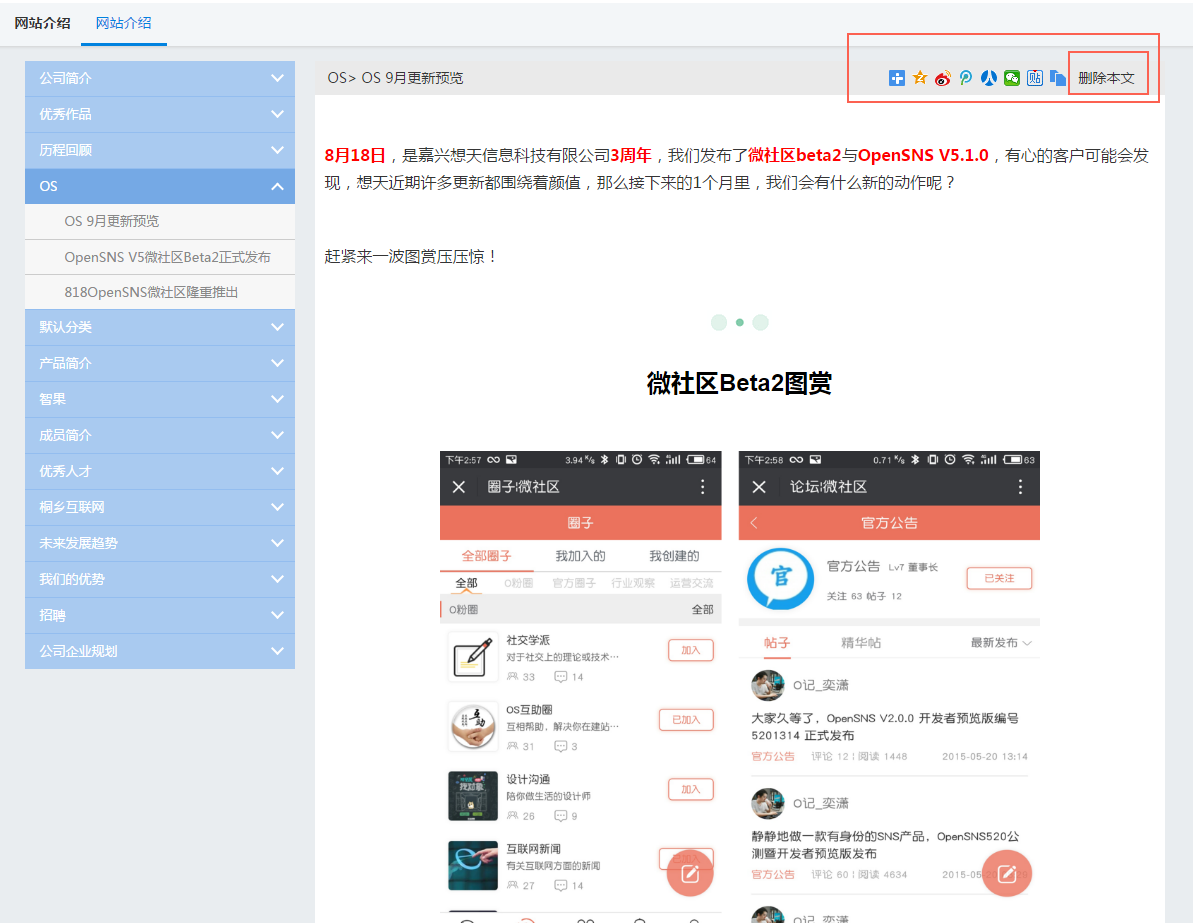1193x923 pixels.
Task: Expand the 产品简介 chevron
Action: (x=277, y=363)
